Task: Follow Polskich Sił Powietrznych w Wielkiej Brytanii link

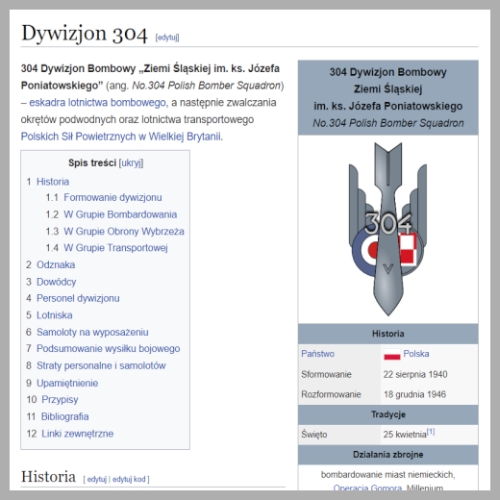Action: tap(121, 136)
